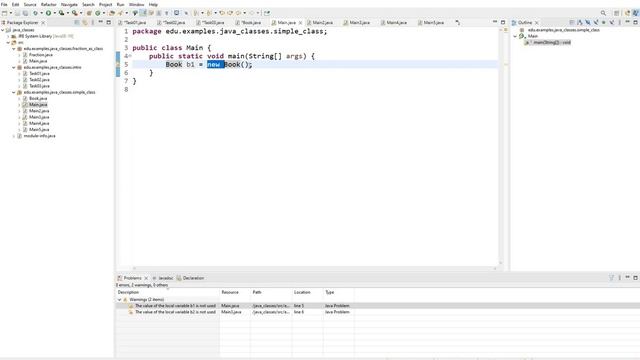Click the Last Edit Location icon

[222, 13]
